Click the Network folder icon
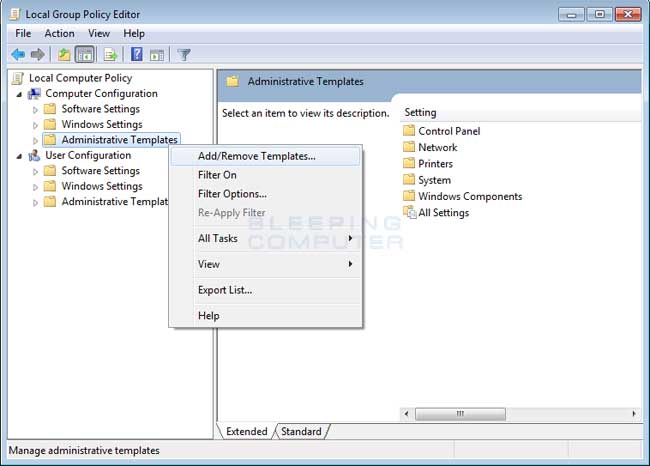This screenshot has height=466, width=650. [x=409, y=147]
